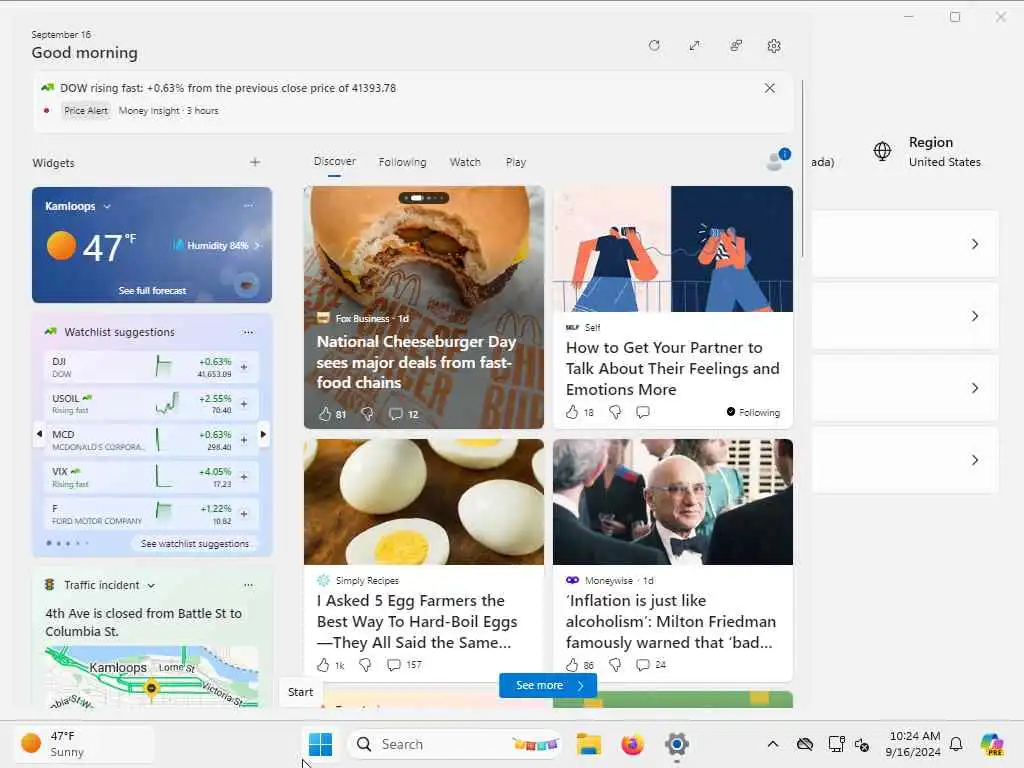Image resolution: width=1024 pixels, height=768 pixels.
Task: Like the hard-boil eggs article
Action: [323, 665]
